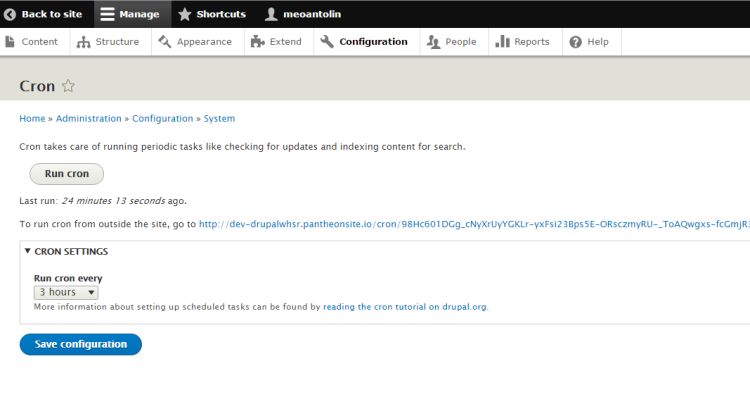The image size is (750, 399).
Task: Click the Manage hamburger icon
Action: click(107, 14)
